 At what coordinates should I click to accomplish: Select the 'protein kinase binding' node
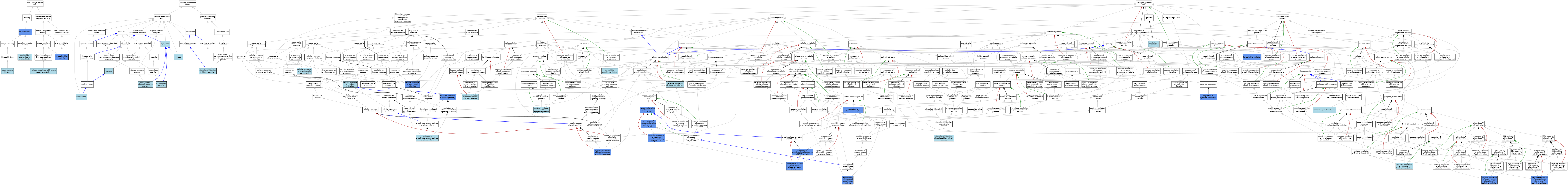(x=7, y=71)
